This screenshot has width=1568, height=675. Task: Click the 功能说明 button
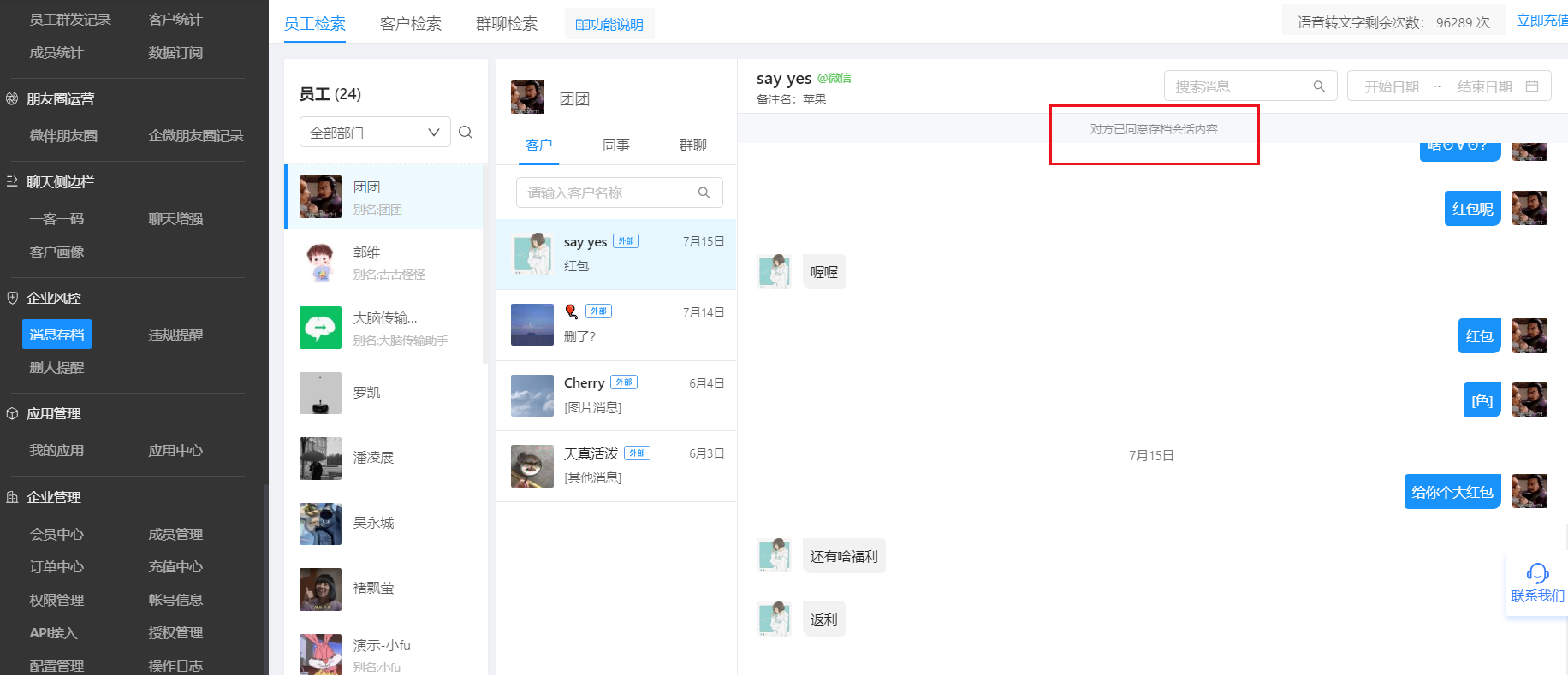click(609, 24)
